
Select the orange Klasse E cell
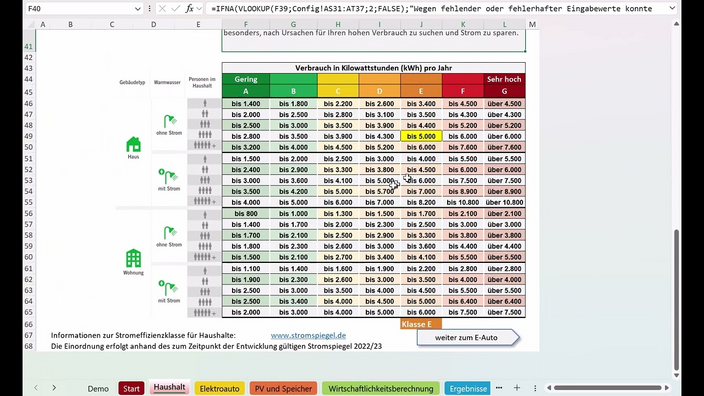[x=421, y=324]
